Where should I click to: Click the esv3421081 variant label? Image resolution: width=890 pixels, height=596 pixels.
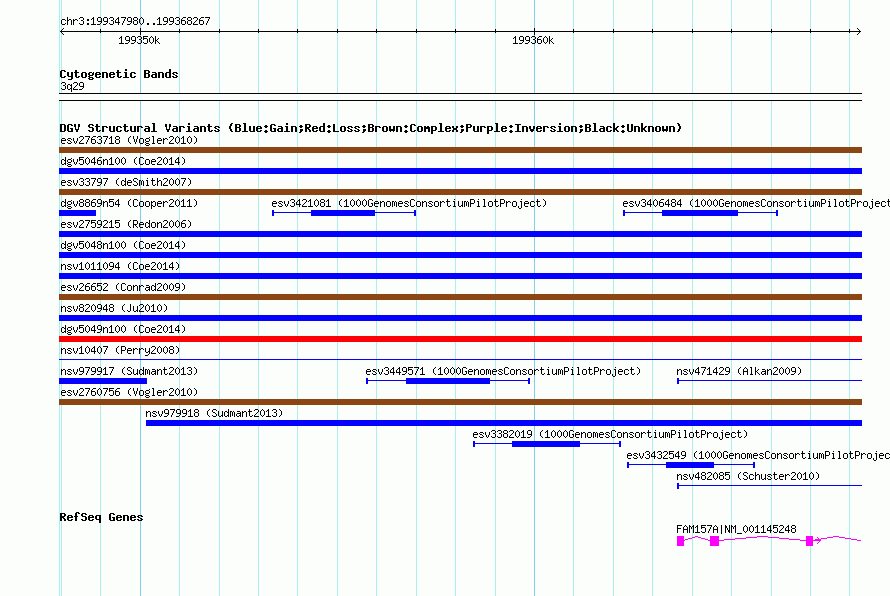(409, 203)
